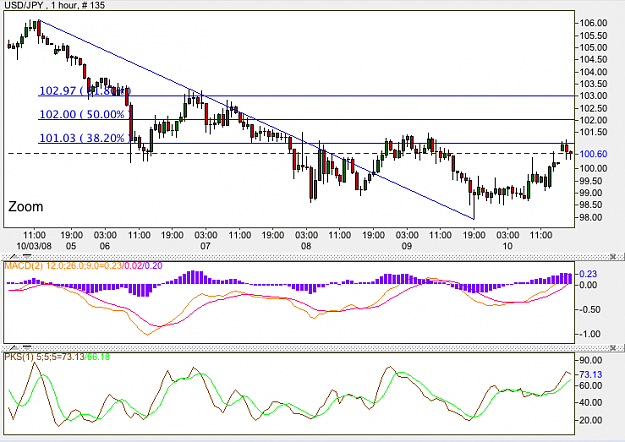Click the dash icon above the PKS label

pos(27,347)
